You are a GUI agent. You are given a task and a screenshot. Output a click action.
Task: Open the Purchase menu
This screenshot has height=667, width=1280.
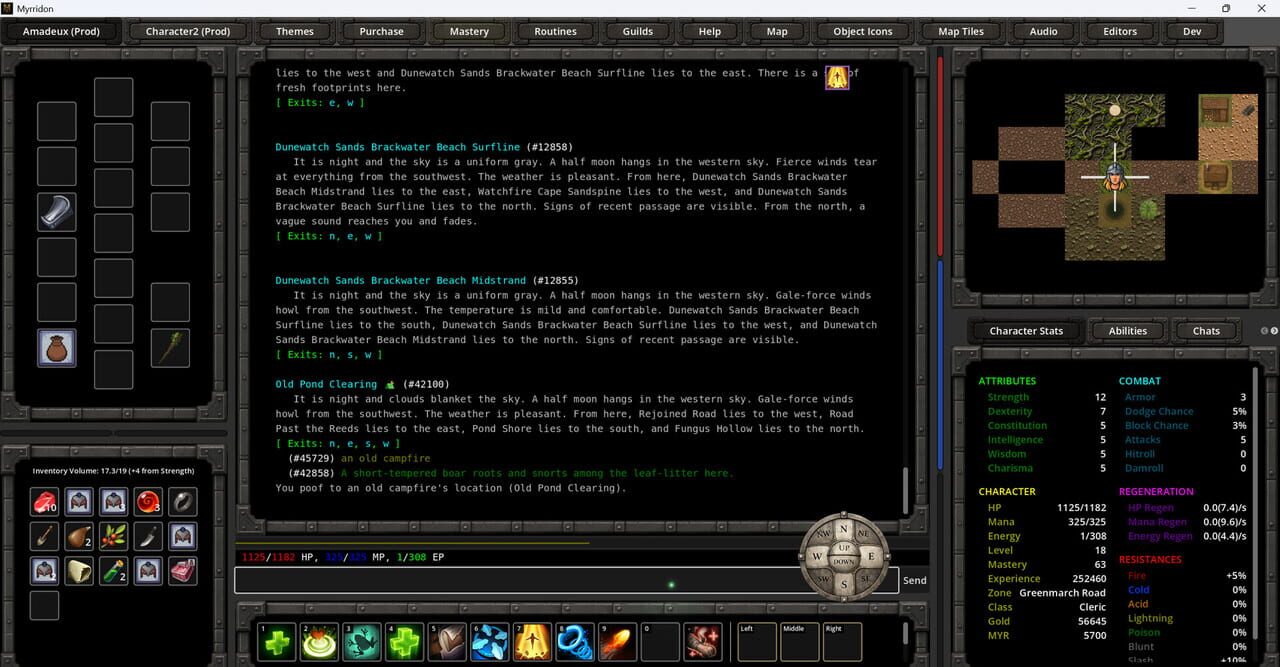(382, 31)
